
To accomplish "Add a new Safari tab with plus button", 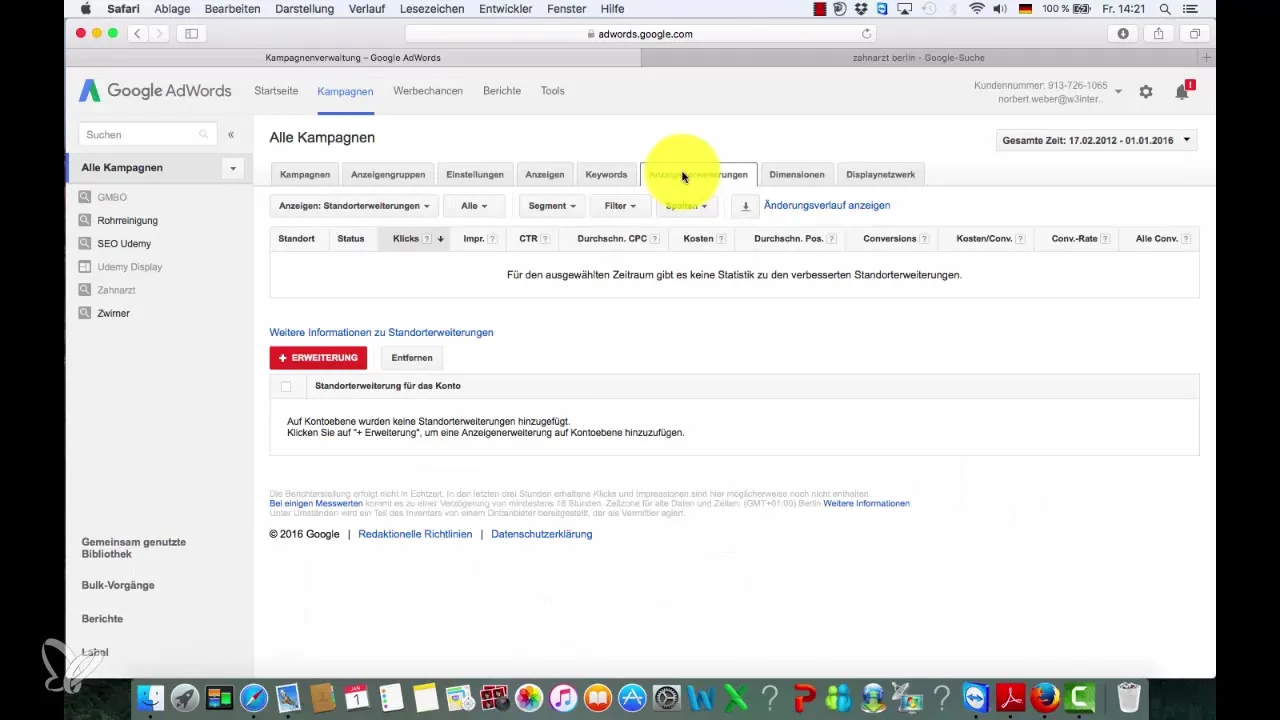I will [1207, 58].
